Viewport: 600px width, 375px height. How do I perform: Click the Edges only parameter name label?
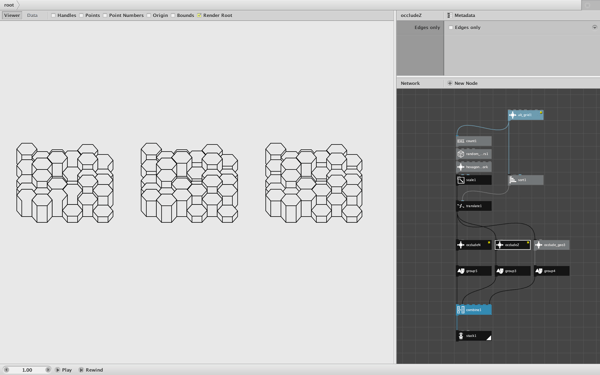pos(427,28)
